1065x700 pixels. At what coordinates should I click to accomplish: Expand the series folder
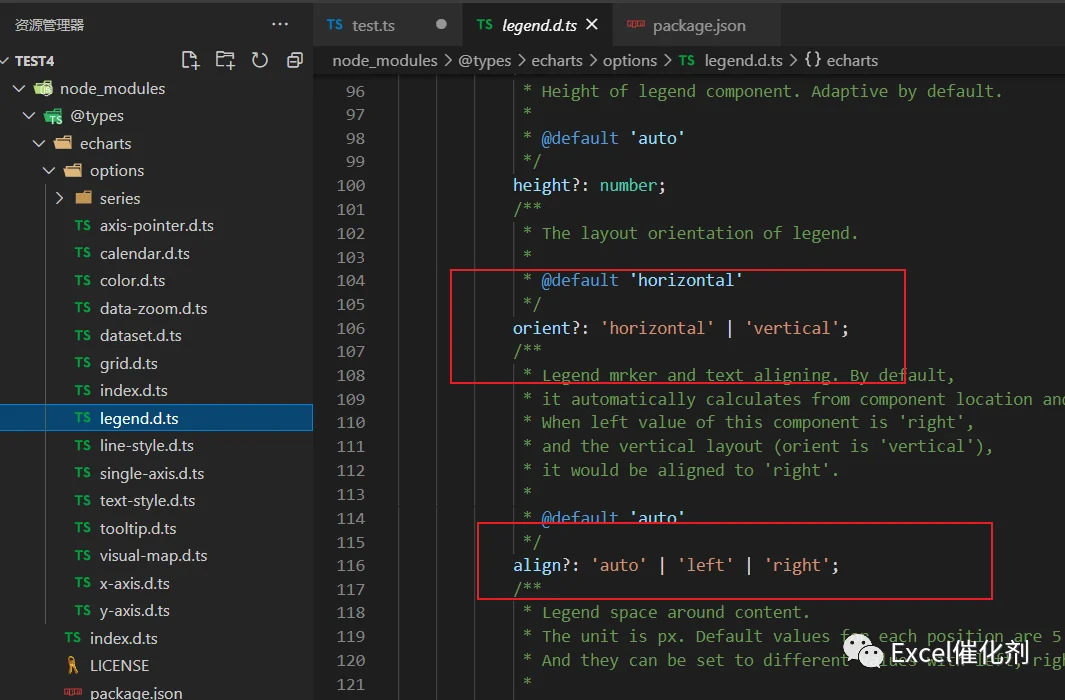point(59,198)
